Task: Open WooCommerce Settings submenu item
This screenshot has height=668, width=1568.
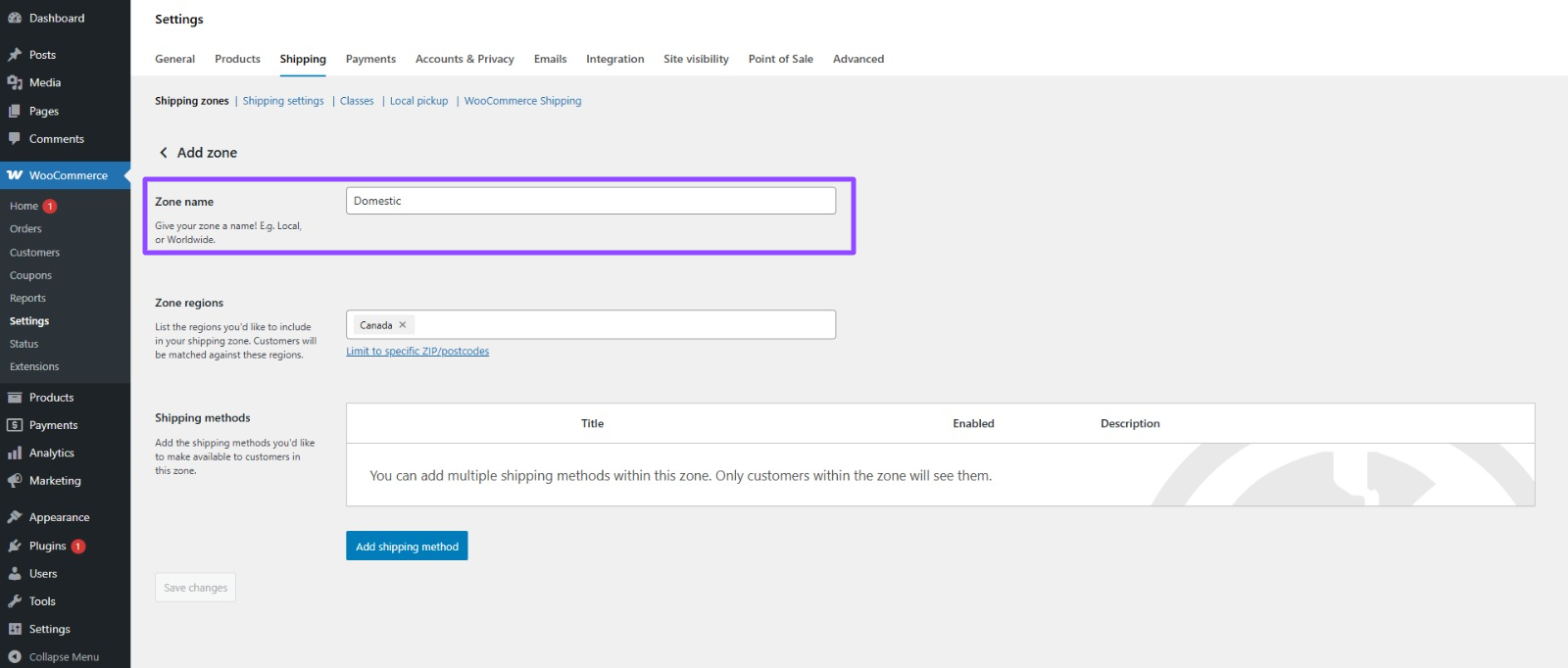Action: [29, 321]
